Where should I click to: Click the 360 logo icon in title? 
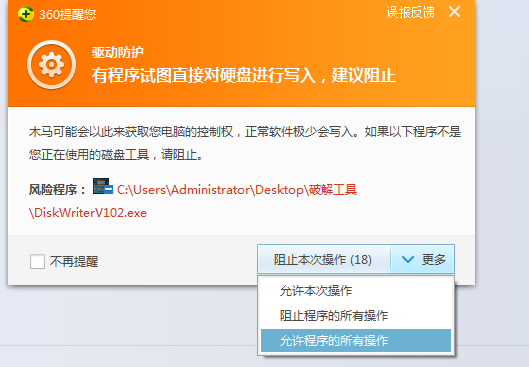click(x=26, y=14)
